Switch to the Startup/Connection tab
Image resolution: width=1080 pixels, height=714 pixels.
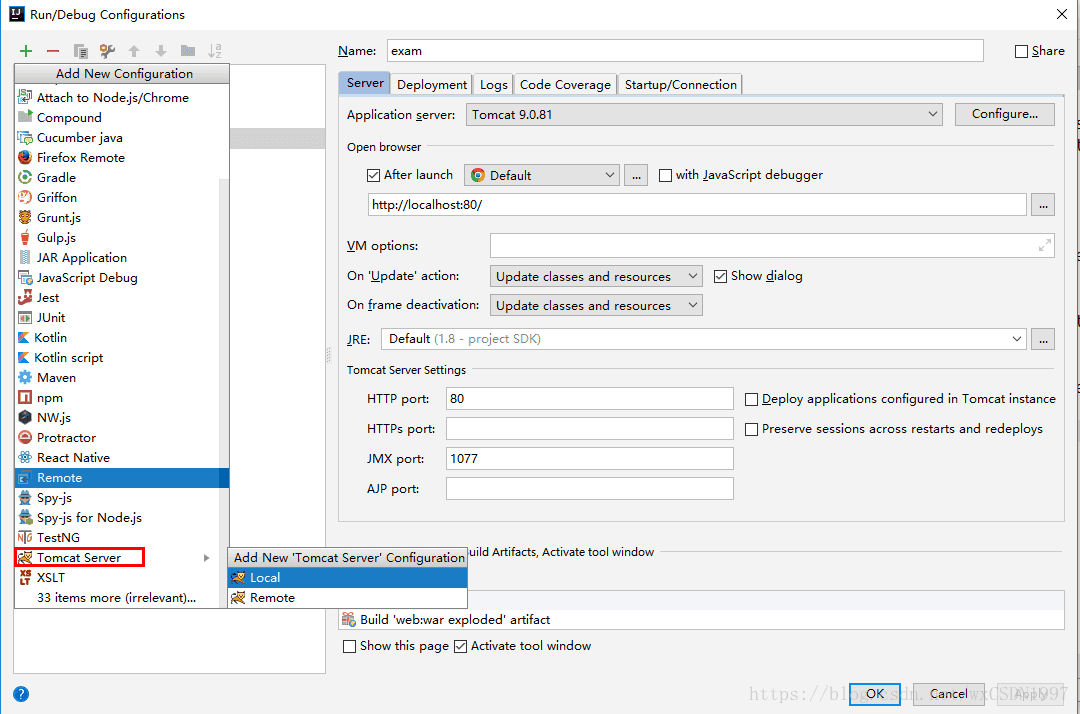(x=681, y=85)
